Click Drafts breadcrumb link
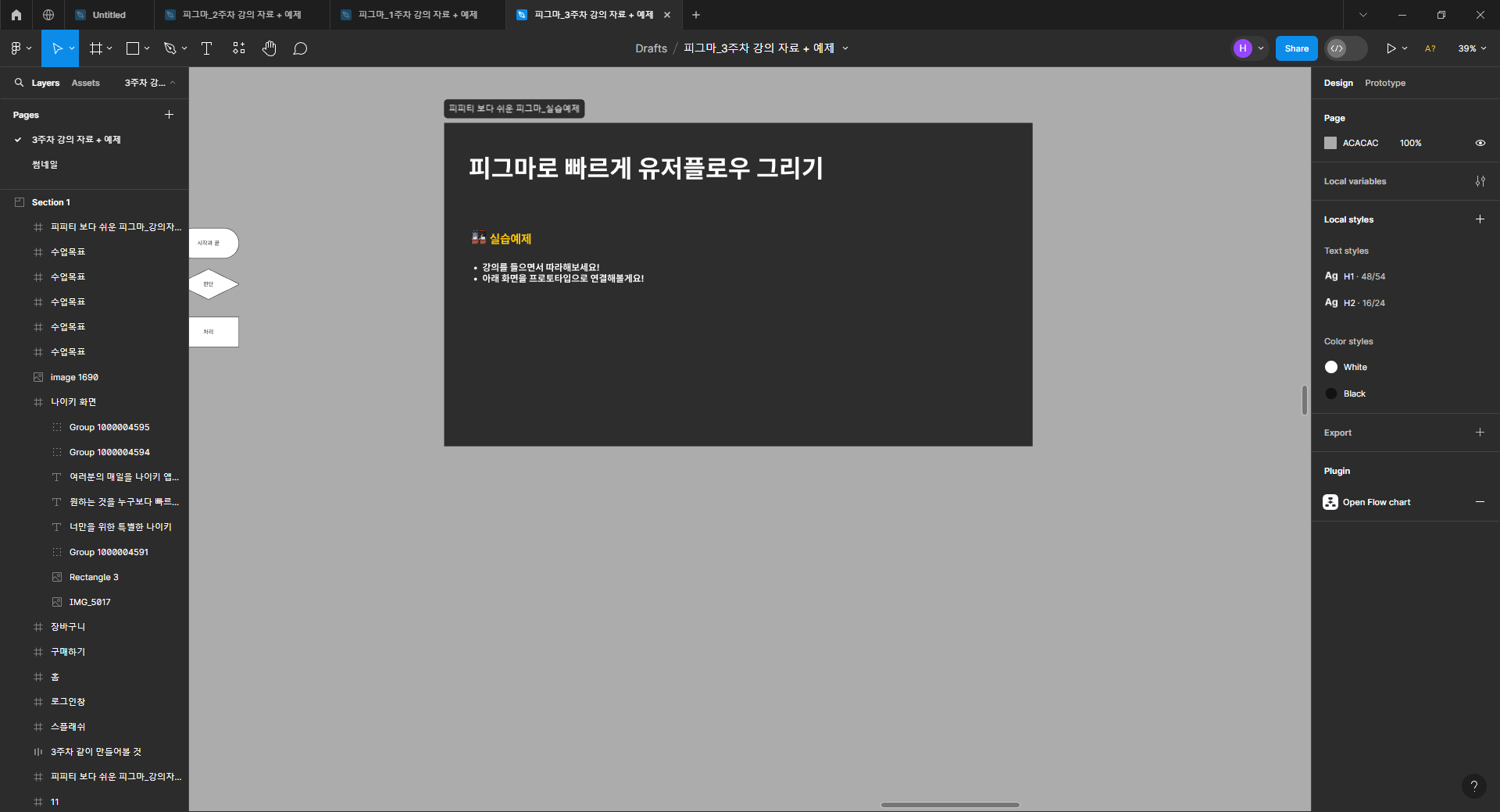This screenshot has height=812, width=1500. [651, 48]
